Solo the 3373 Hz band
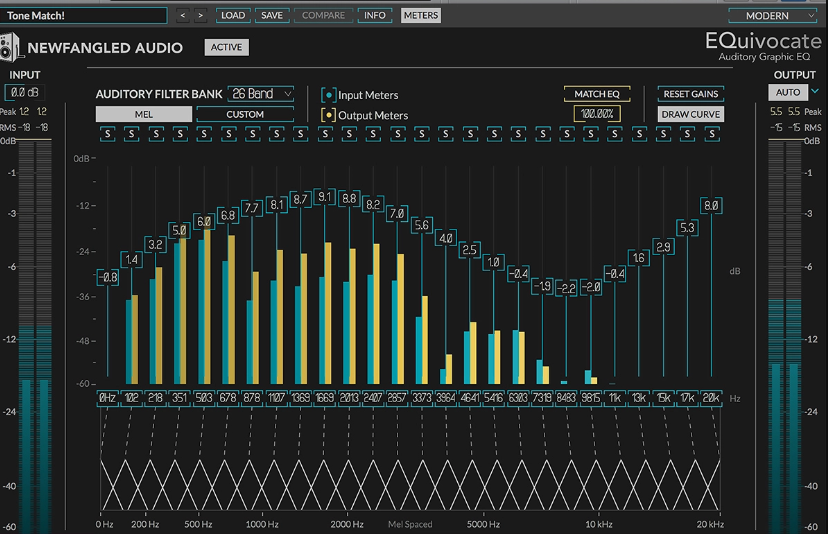This screenshot has height=534, width=828. (421, 134)
